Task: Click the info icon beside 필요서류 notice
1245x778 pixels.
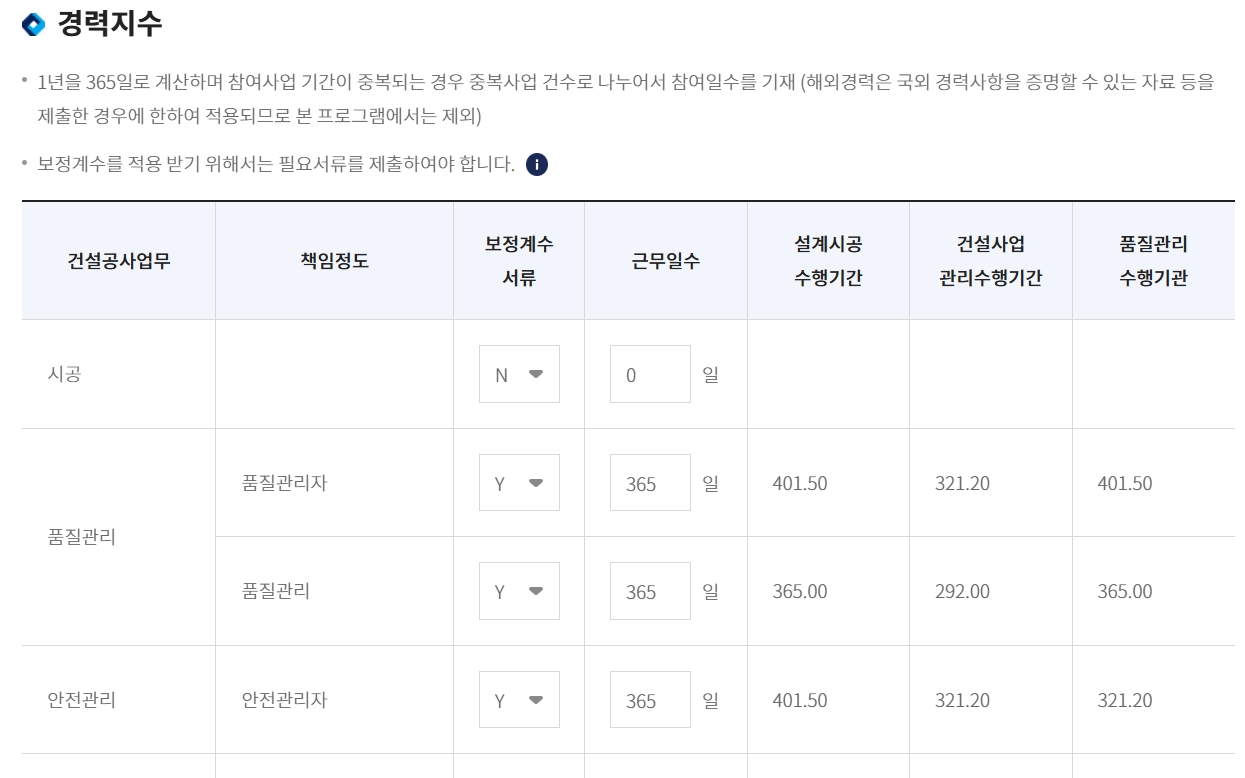Action: [x=538, y=164]
